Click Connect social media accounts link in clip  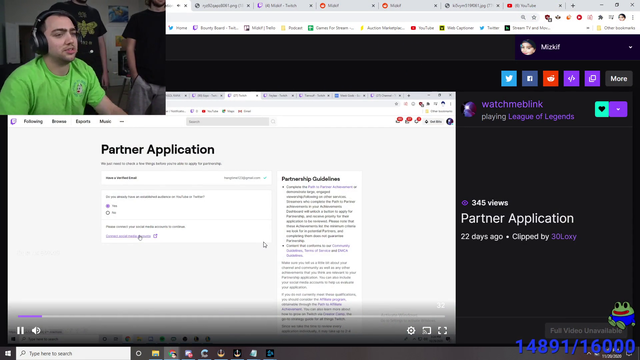pos(128,236)
